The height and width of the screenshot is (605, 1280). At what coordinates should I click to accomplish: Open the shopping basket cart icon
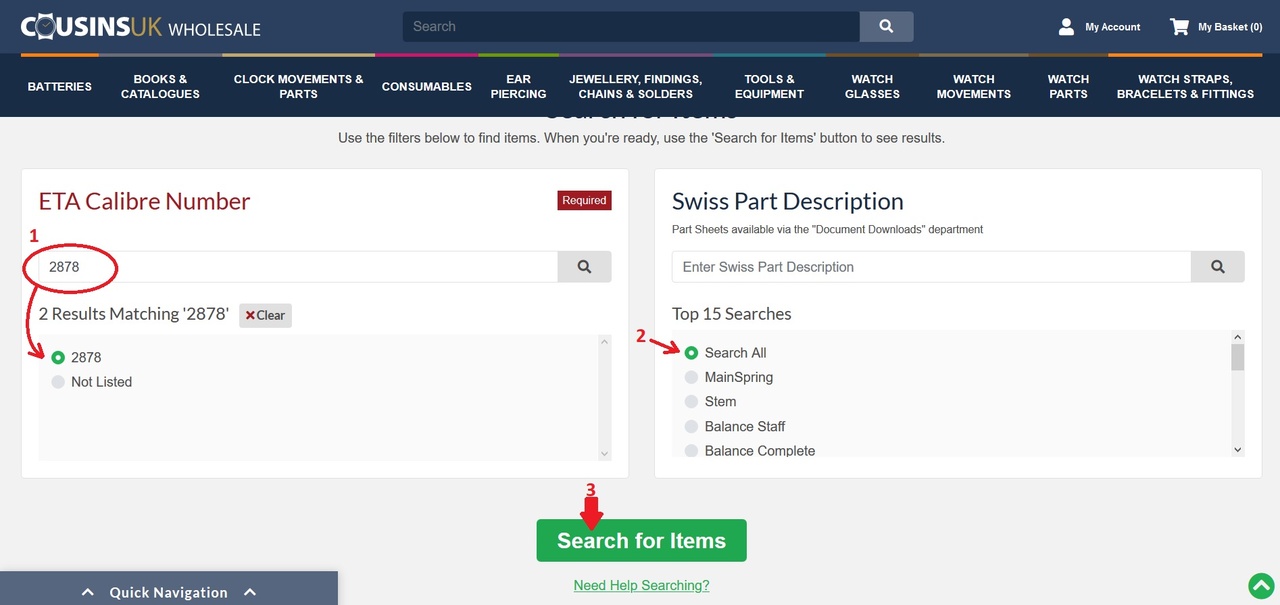(x=1180, y=27)
